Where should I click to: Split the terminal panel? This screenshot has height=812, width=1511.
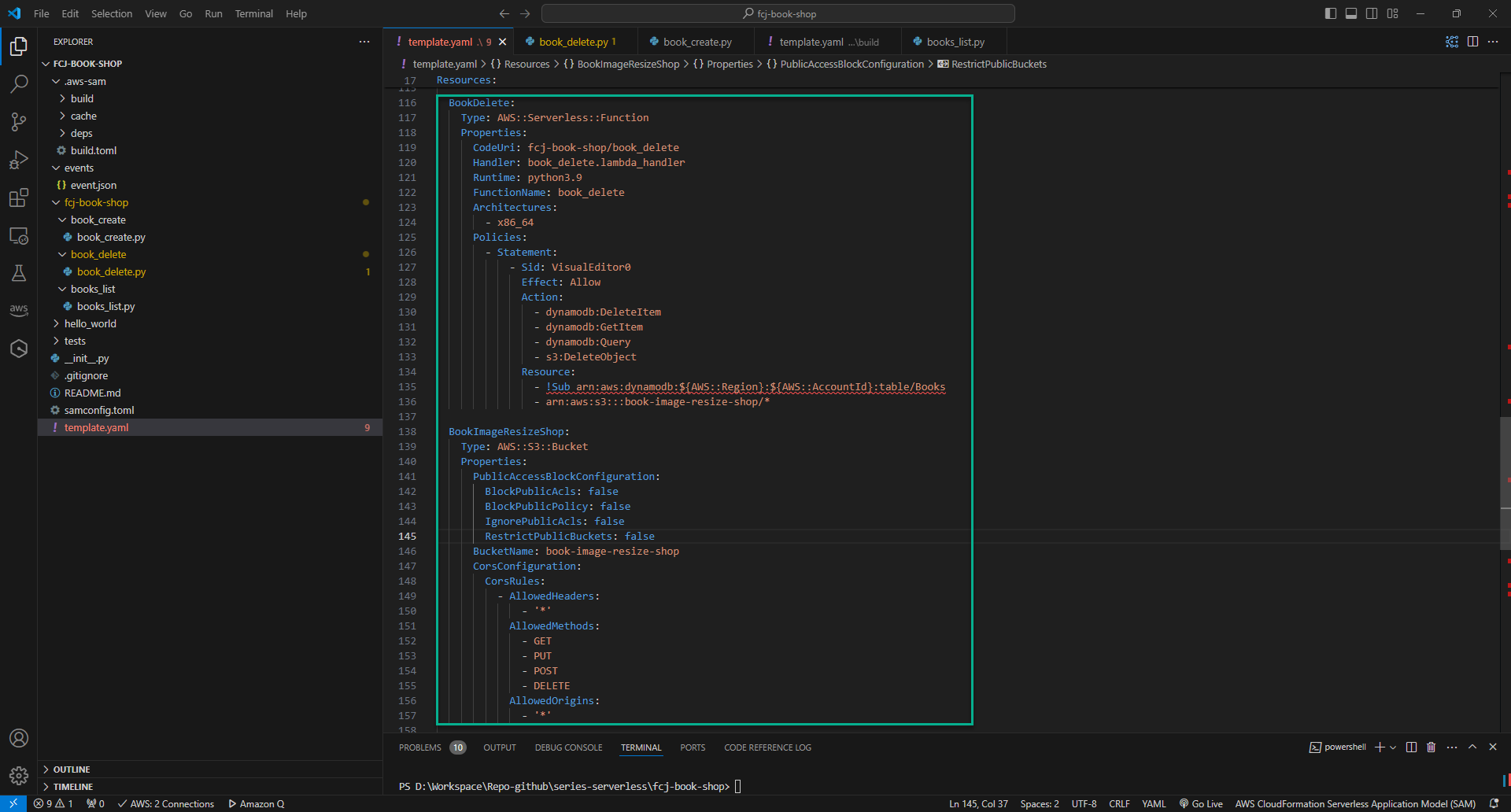point(1411,747)
